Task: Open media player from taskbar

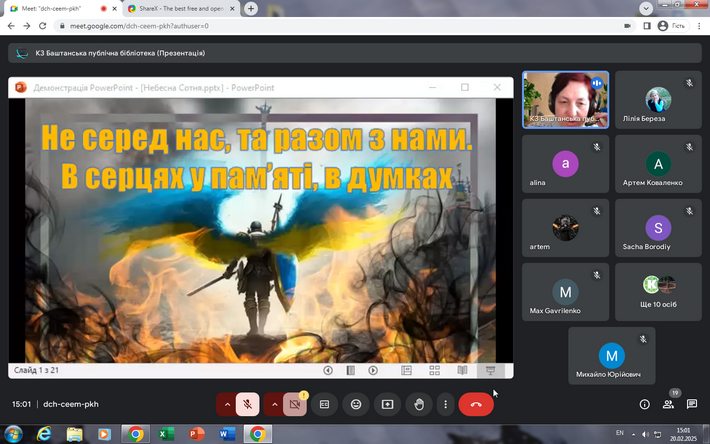Action: coord(105,434)
